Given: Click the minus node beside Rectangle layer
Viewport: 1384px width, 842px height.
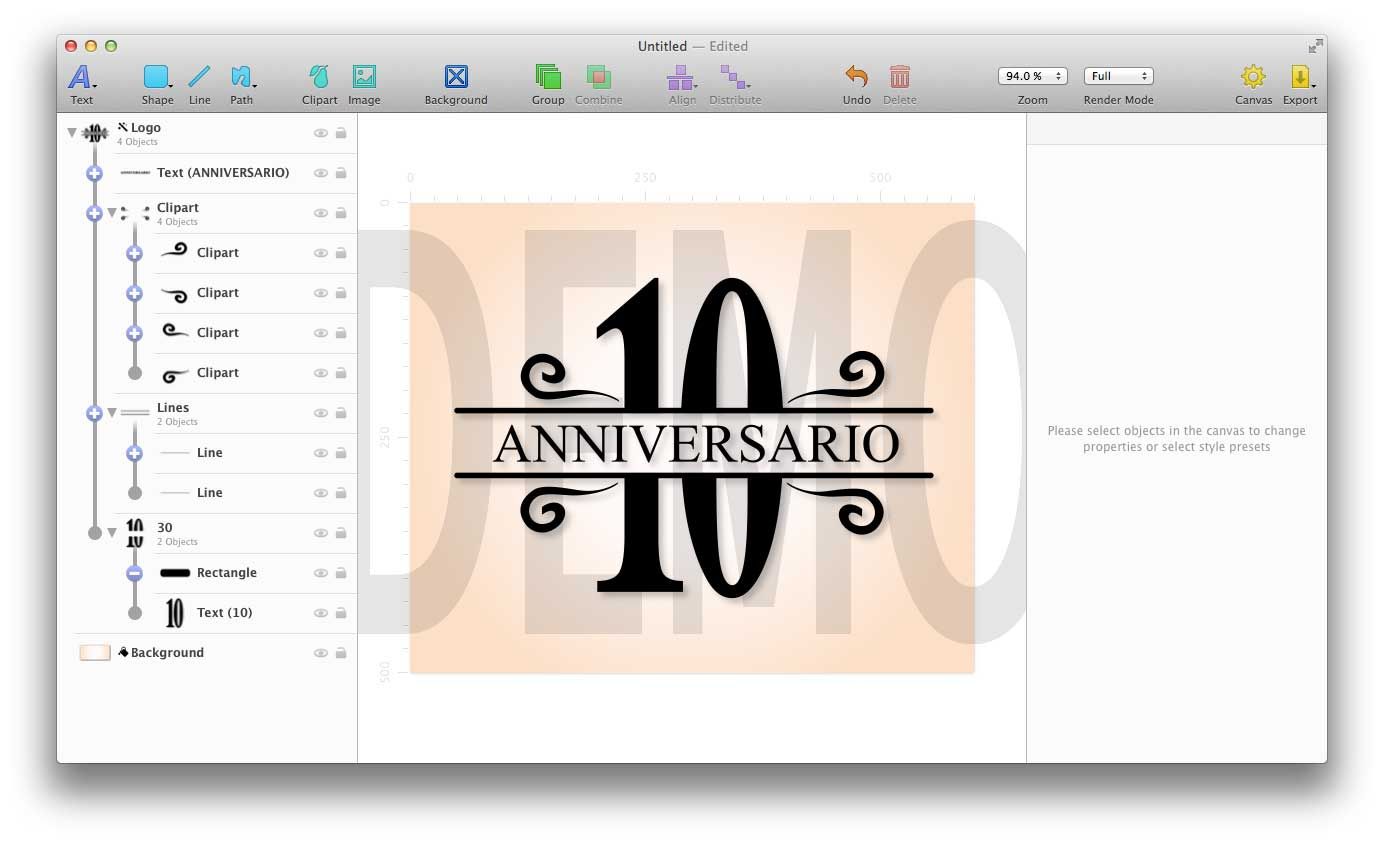Looking at the screenshot, I should [x=134, y=573].
